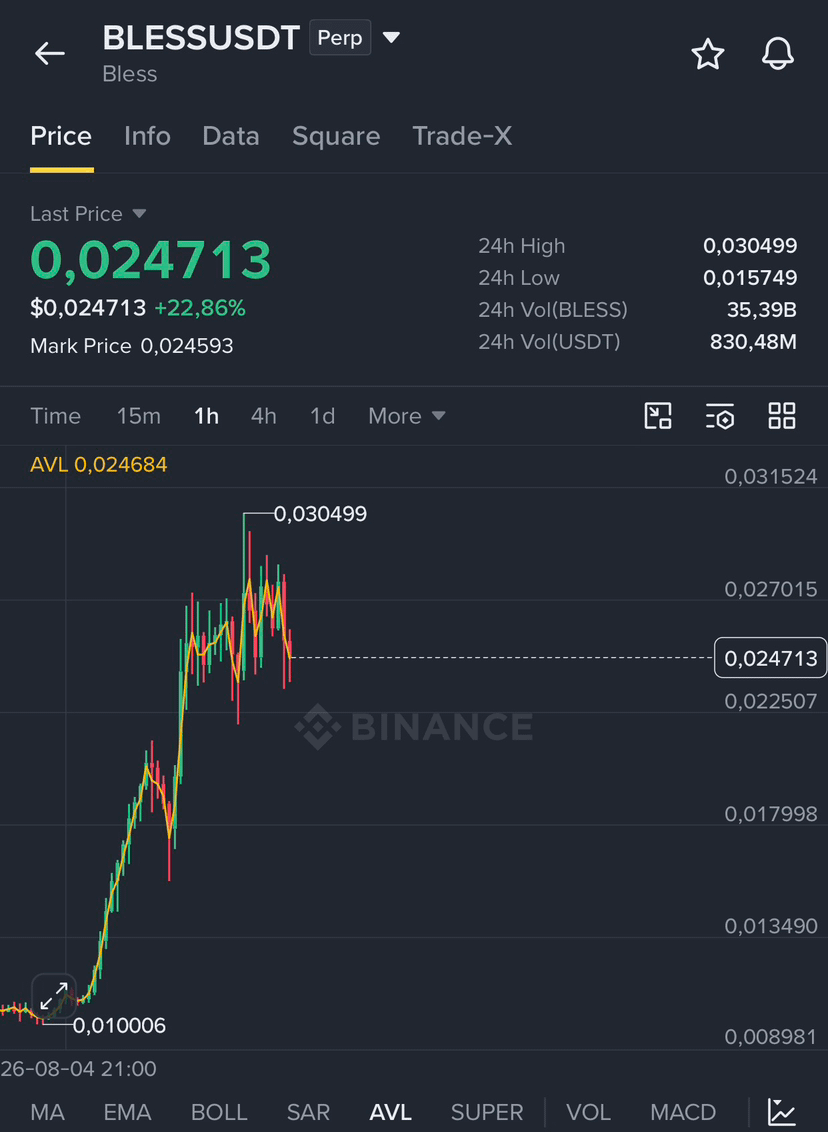Switch to the Price tab
The height and width of the screenshot is (1132, 828).
[61, 136]
